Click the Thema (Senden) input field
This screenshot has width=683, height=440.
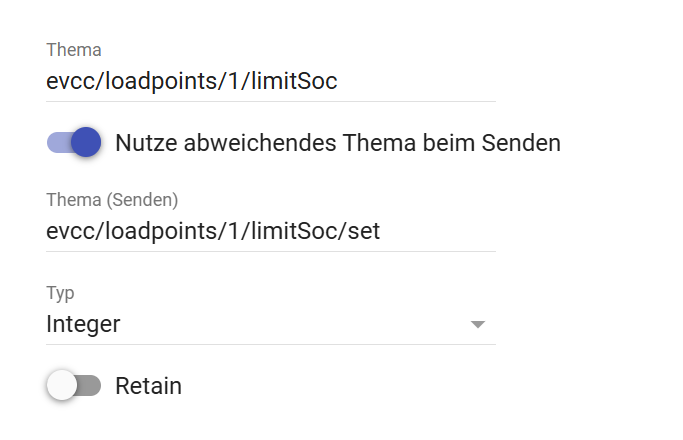tap(270, 232)
